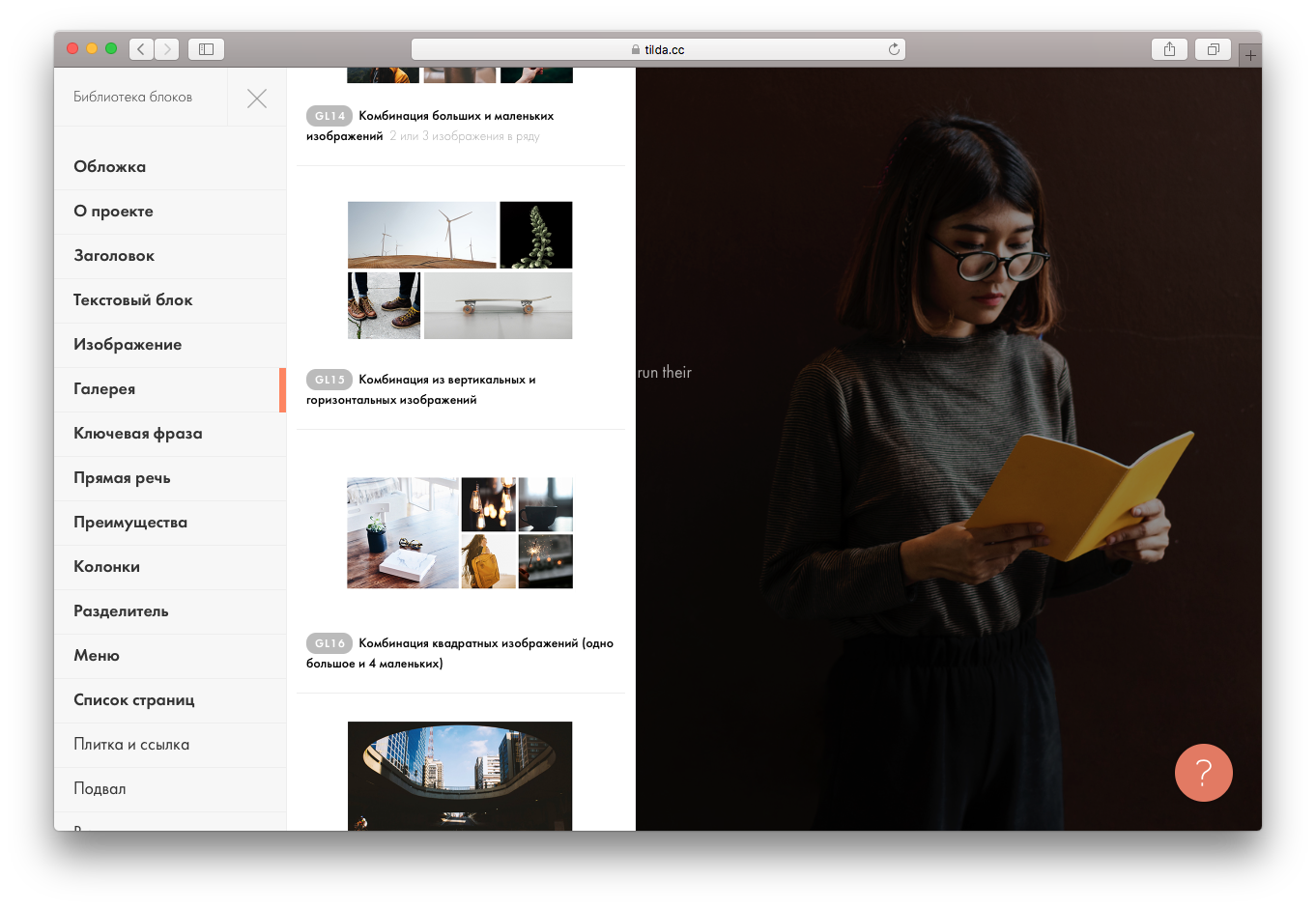Open the Safari share button
This screenshot has height=908, width=1316.
(x=1169, y=49)
